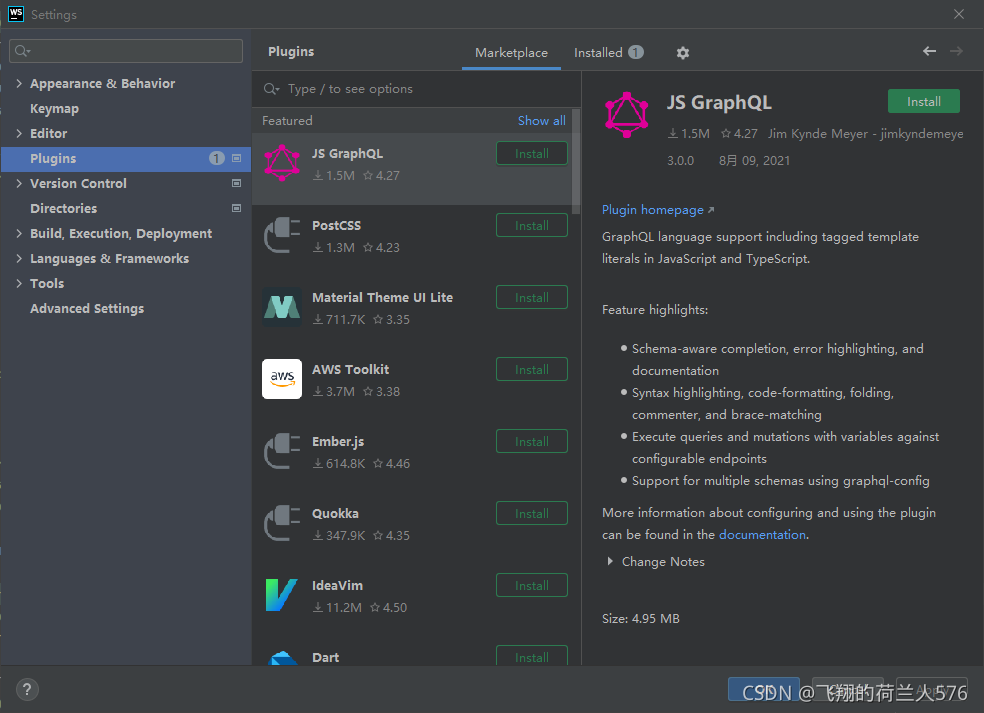The width and height of the screenshot is (984, 713).
Task: Click the PostCSS plugin icon
Action: [282, 235]
